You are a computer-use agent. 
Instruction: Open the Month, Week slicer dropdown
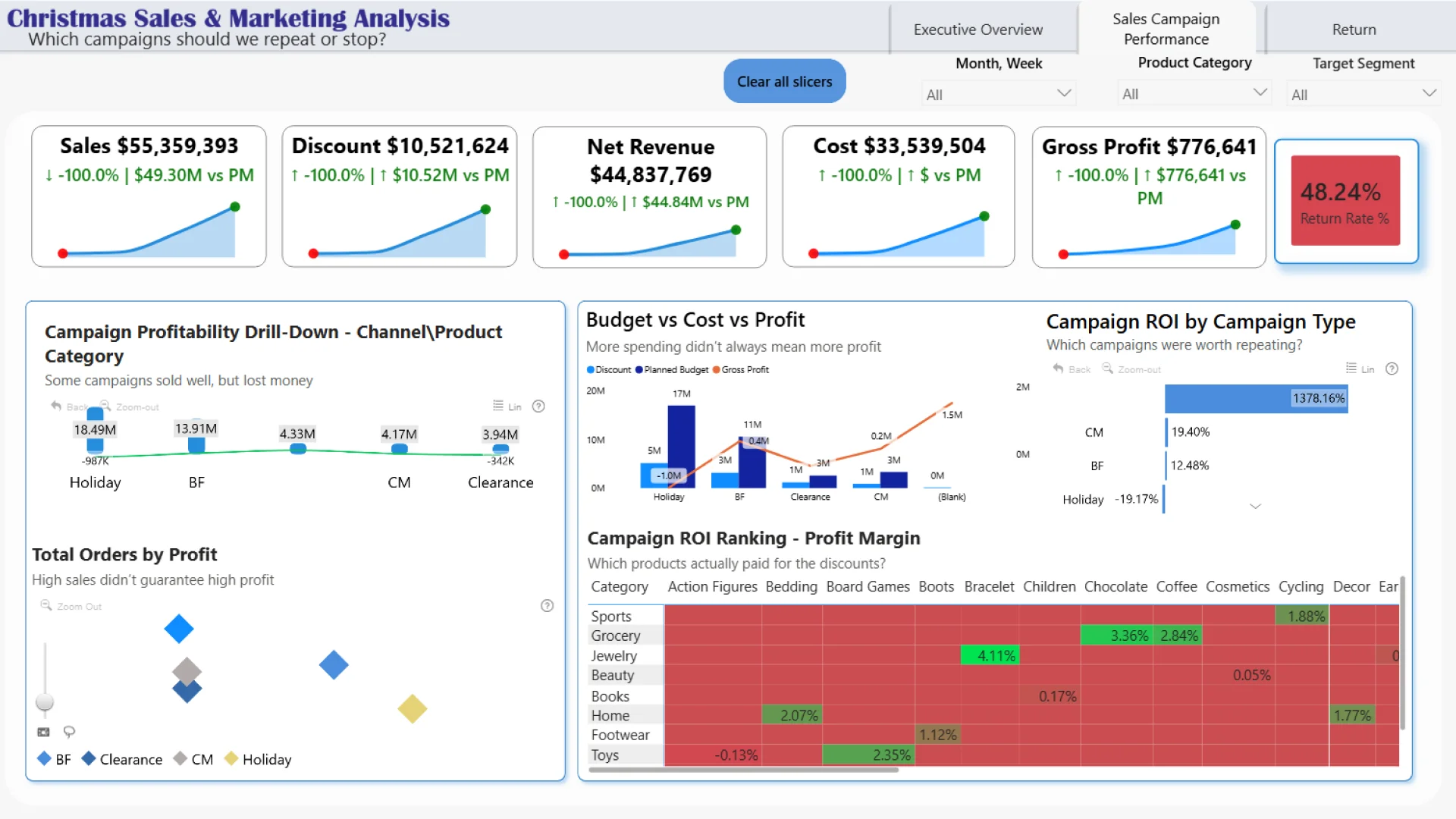coord(1063,93)
